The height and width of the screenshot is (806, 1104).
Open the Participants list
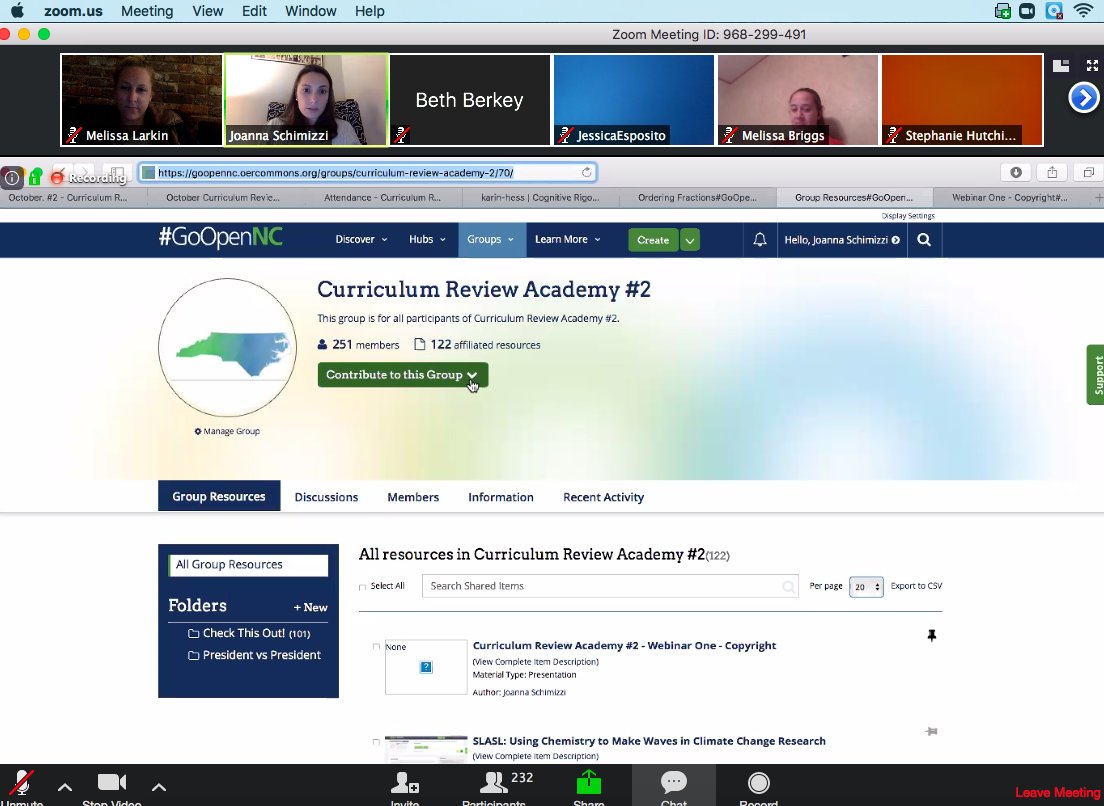coord(493,785)
